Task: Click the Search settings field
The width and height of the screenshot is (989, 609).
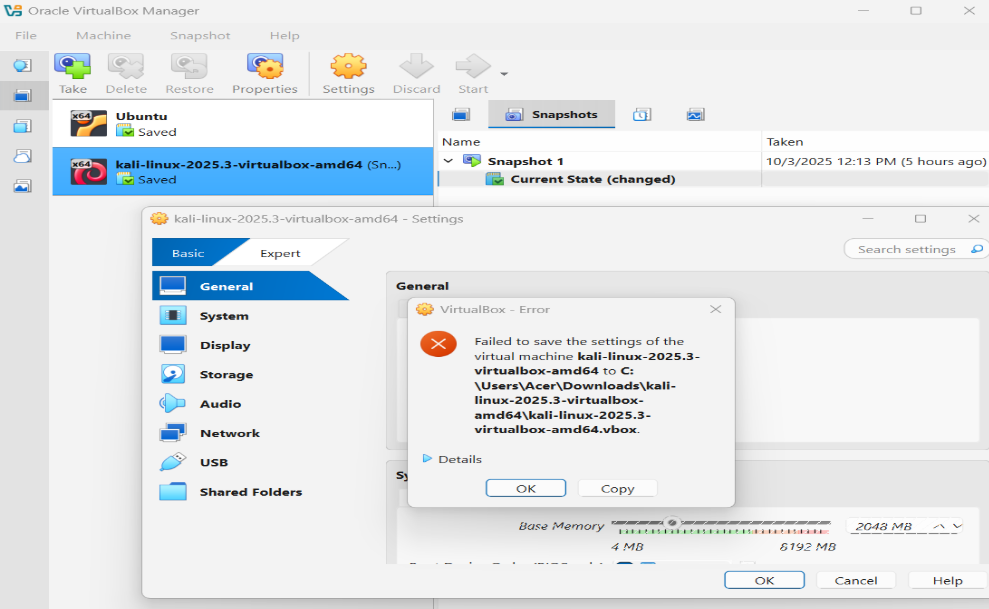Action: [x=906, y=250]
